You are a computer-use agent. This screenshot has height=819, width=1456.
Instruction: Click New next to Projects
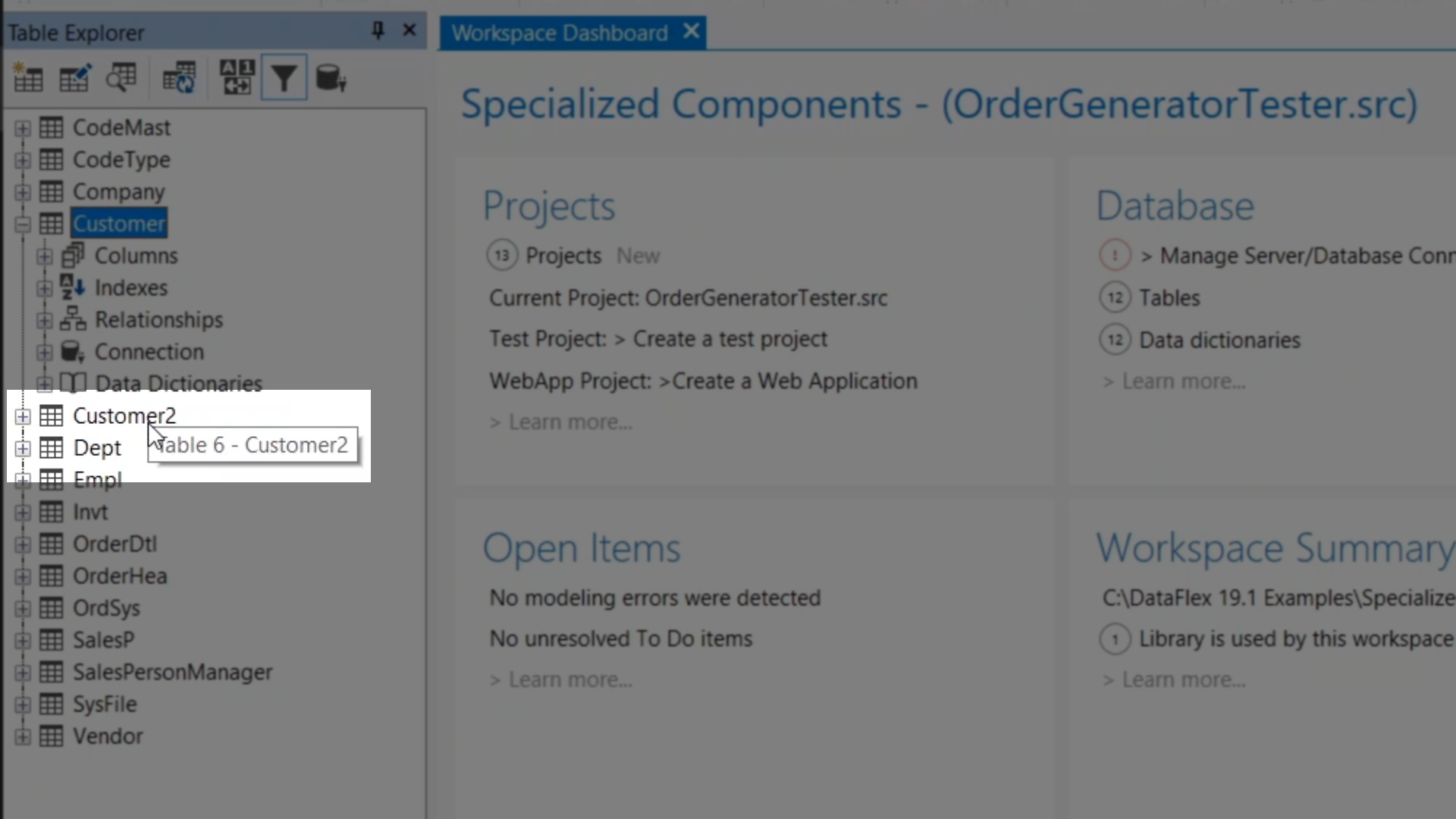click(638, 256)
